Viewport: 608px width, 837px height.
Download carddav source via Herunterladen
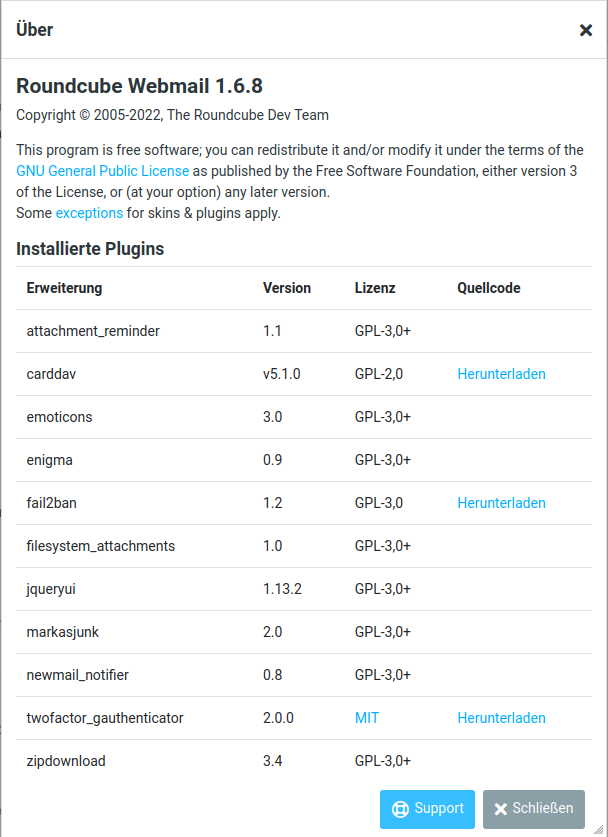point(501,374)
